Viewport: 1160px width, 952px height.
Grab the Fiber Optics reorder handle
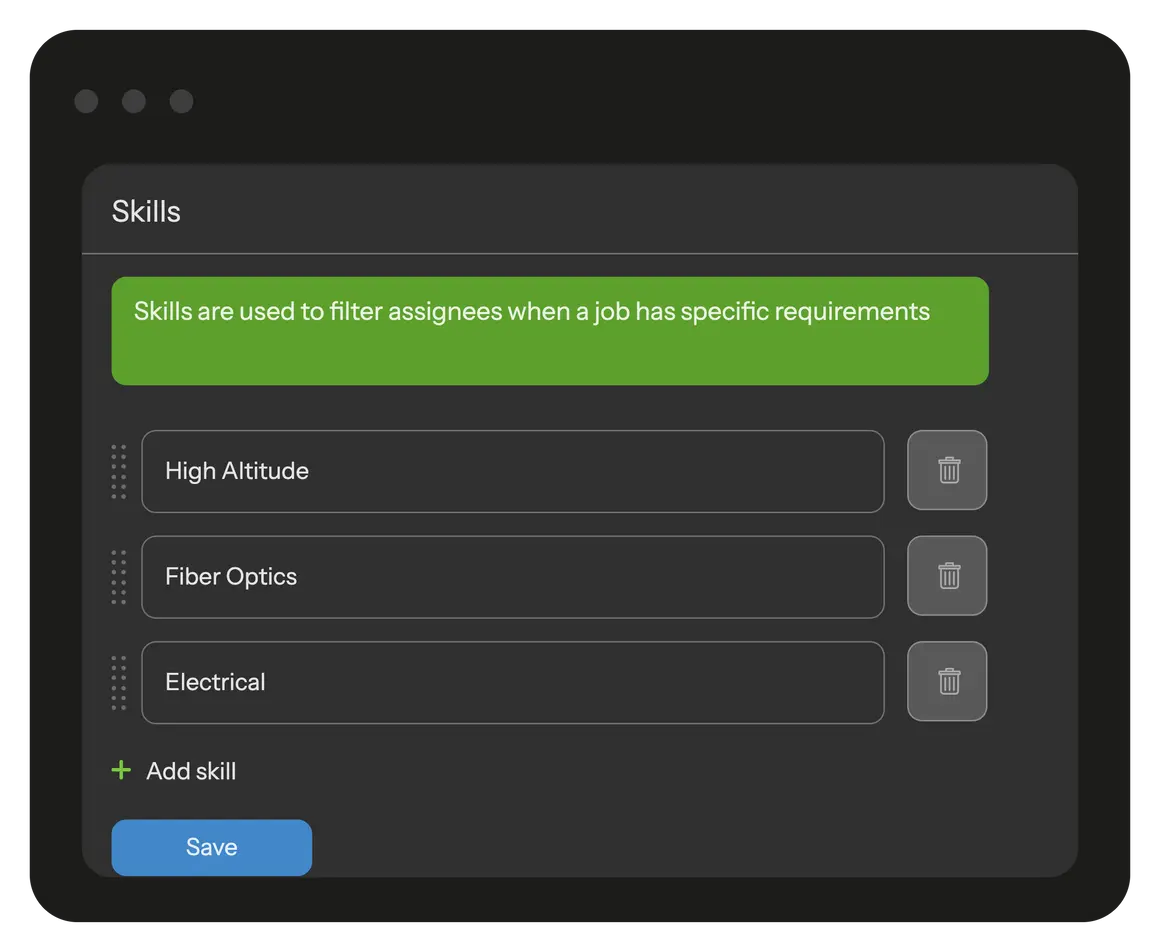tap(119, 577)
